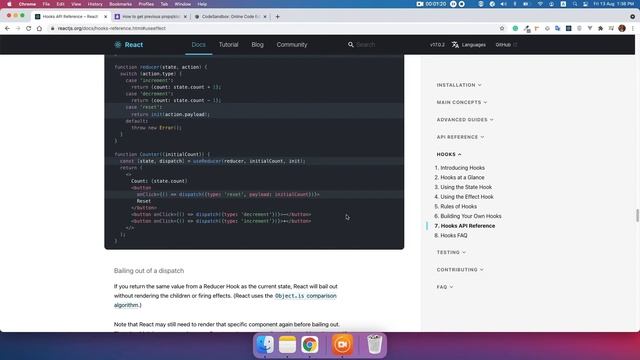
Task: Go back with the browser back arrow
Action: pos(7,28)
